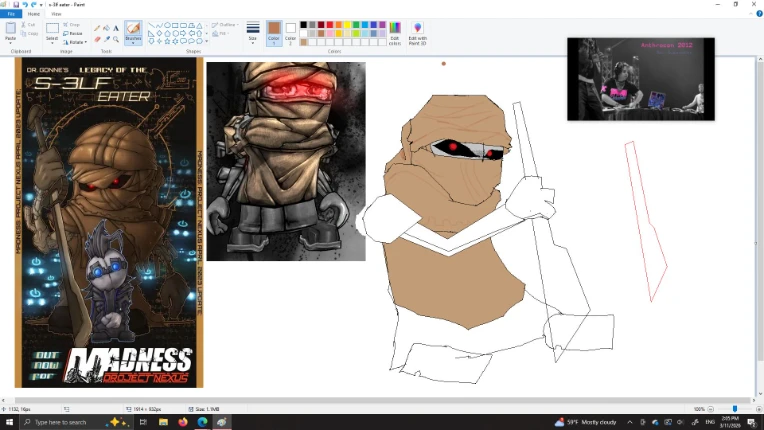Open the Size line thickness dropdown
The height and width of the screenshot is (430, 764).
coord(253,33)
